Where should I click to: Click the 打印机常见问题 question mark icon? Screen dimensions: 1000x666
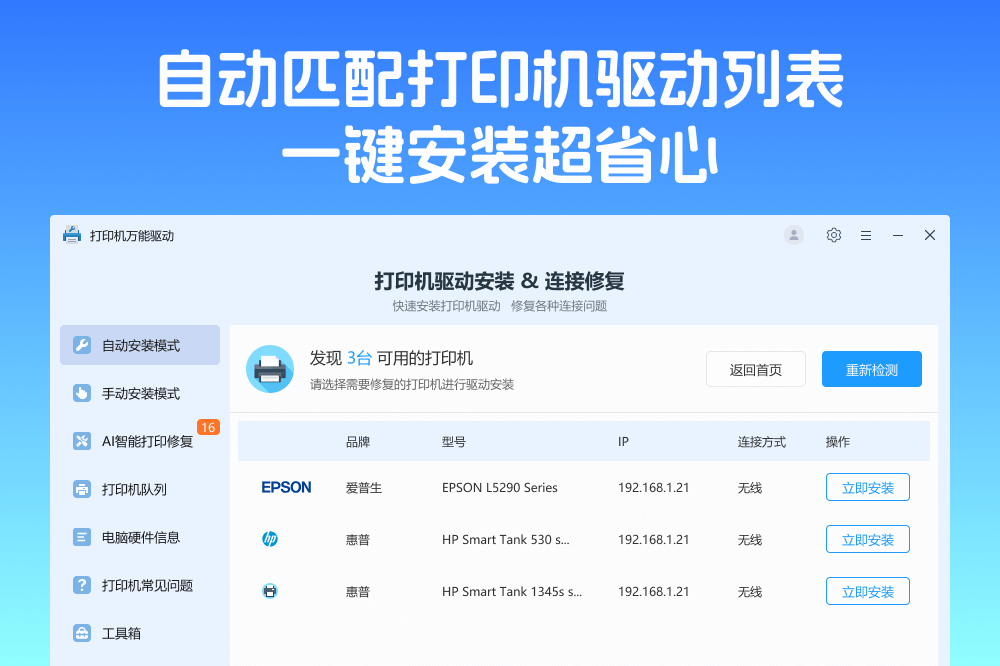(x=82, y=585)
